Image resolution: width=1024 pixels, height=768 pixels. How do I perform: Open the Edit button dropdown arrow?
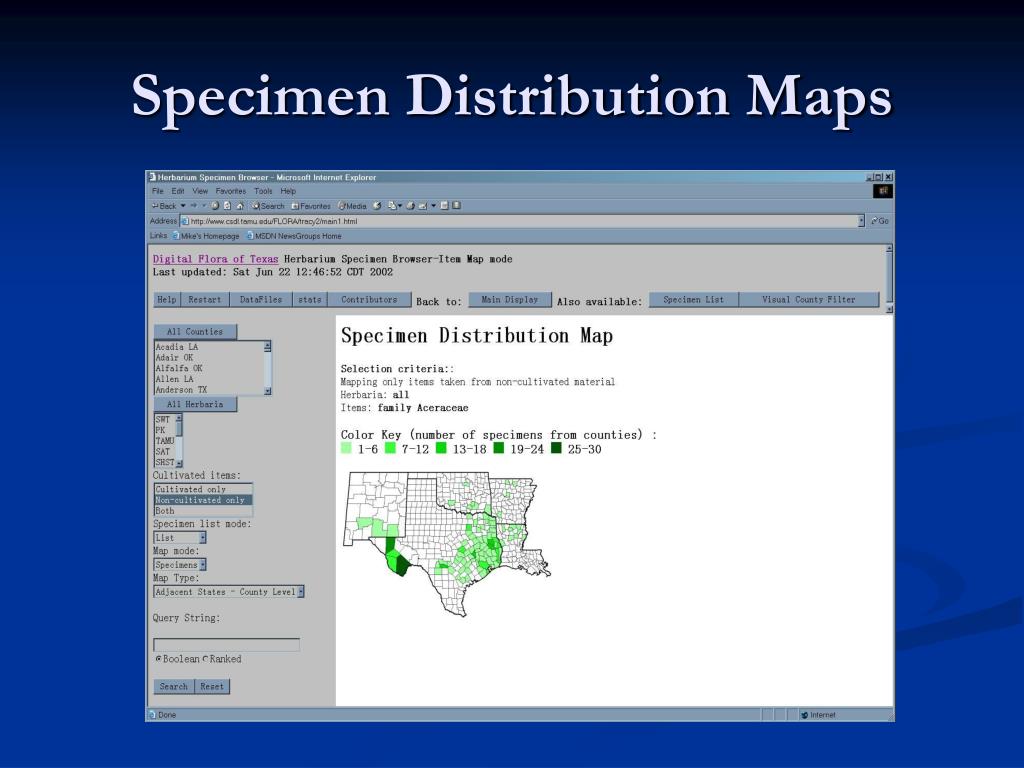[x=434, y=206]
